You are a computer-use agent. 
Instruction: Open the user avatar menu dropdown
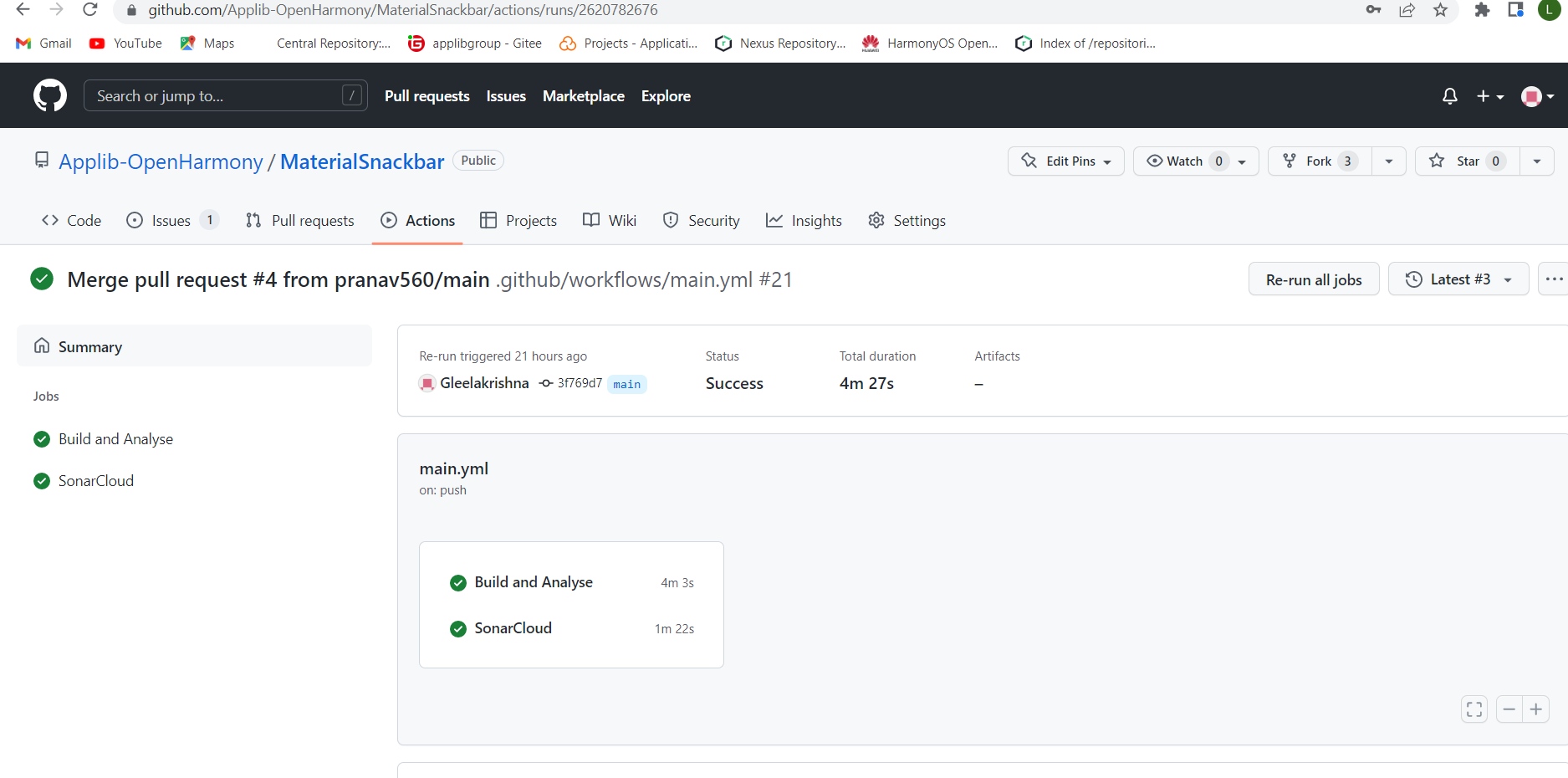[x=1538, y=96]
